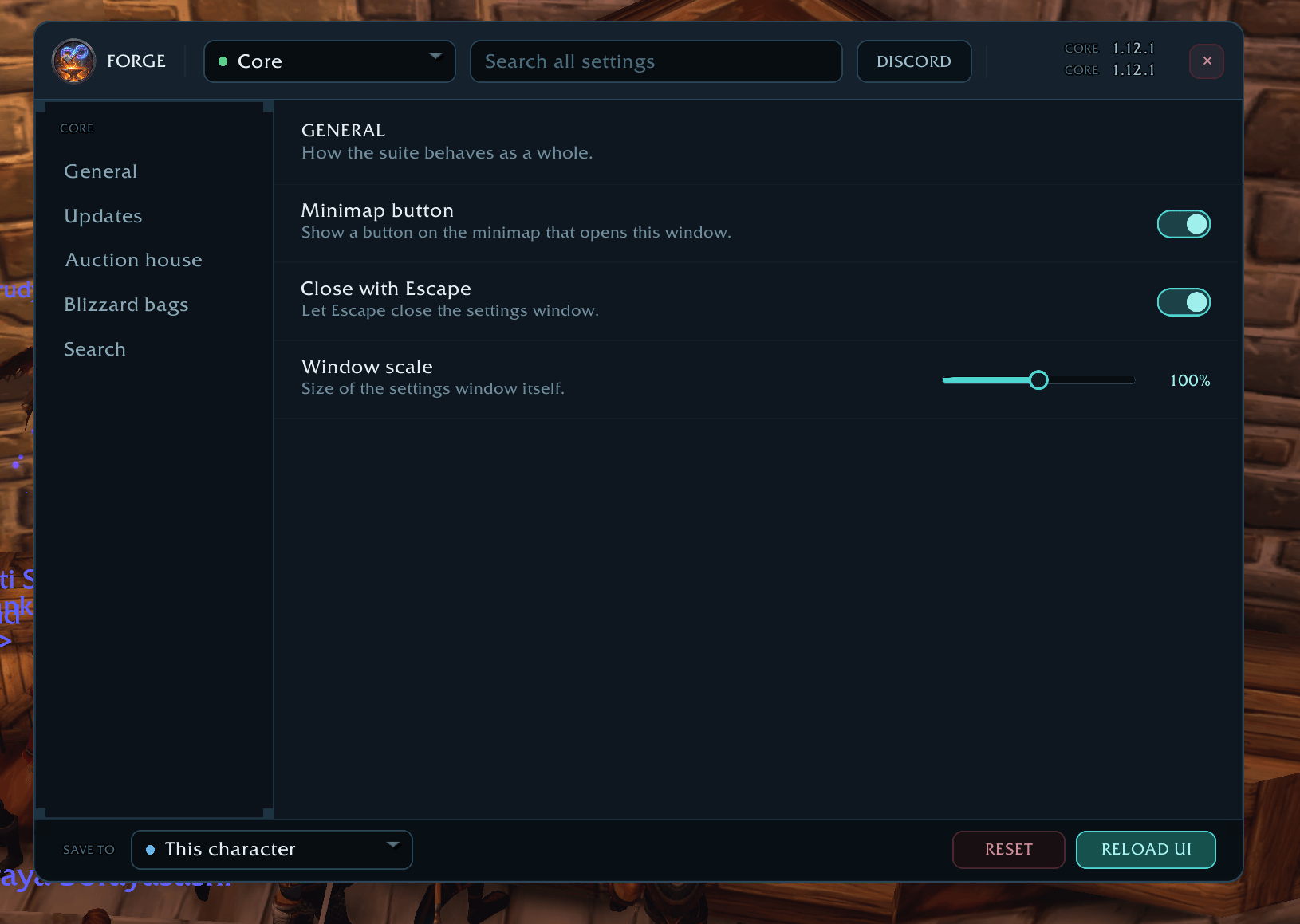
Task: Click the 100% window scale value
Action: click(x=1190, y=380)
